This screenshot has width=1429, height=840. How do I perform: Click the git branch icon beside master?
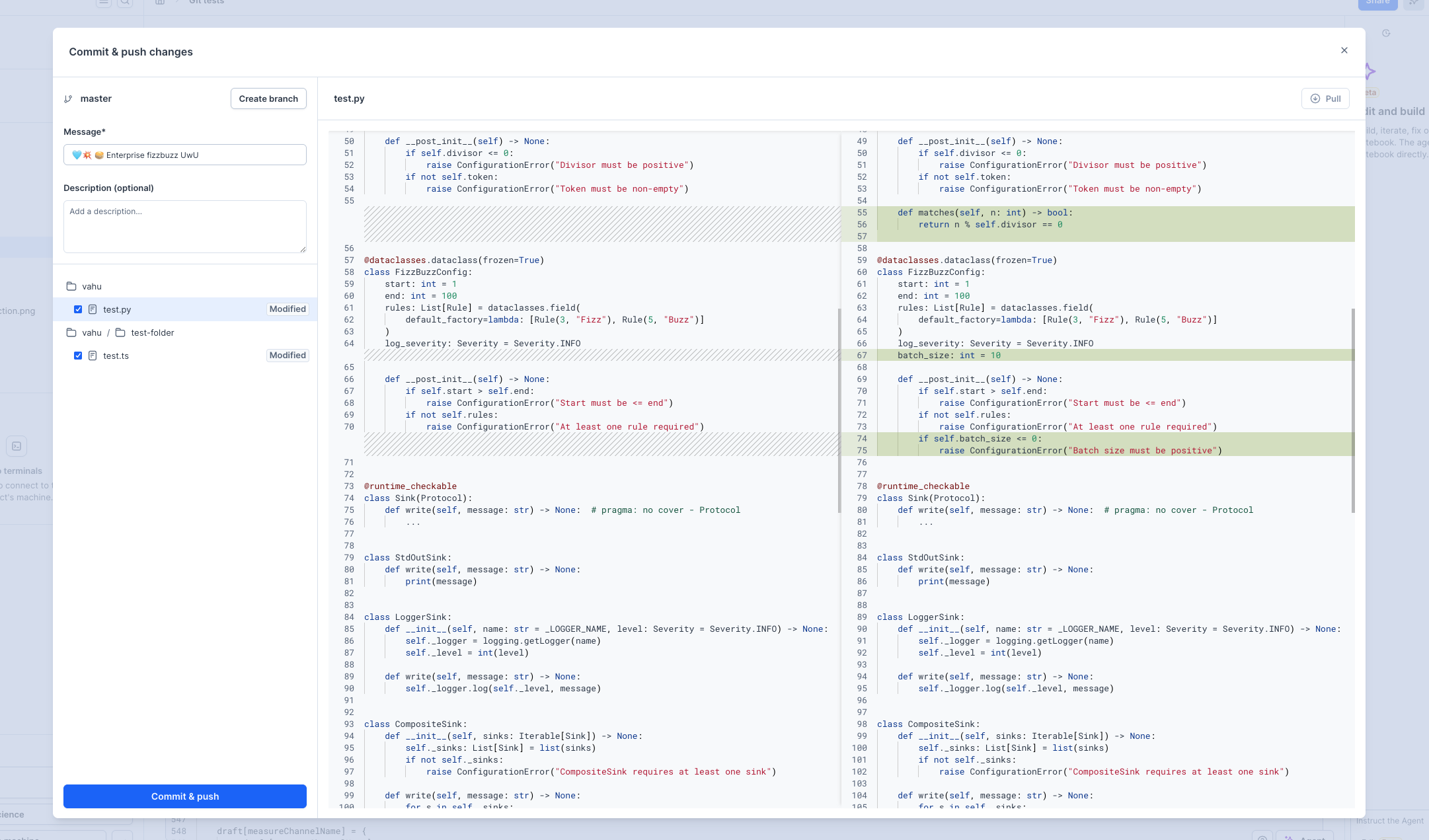click(x=68, y=99)
